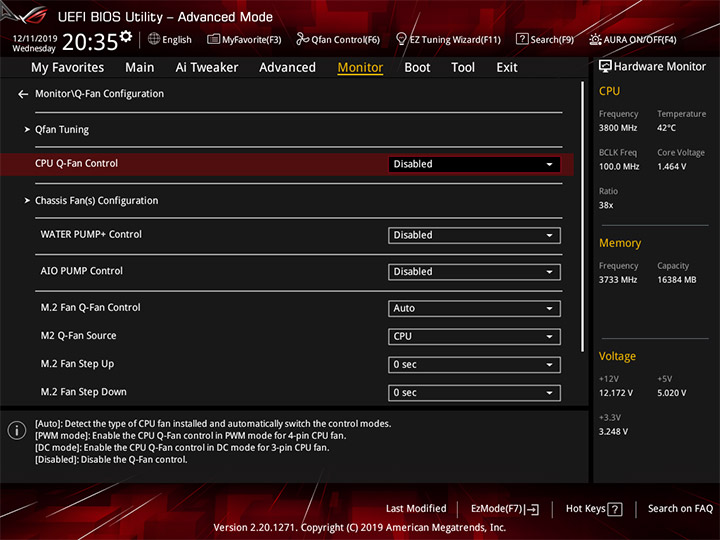
Task: Open Qfan Control(F6)
Action: point(346,40)
